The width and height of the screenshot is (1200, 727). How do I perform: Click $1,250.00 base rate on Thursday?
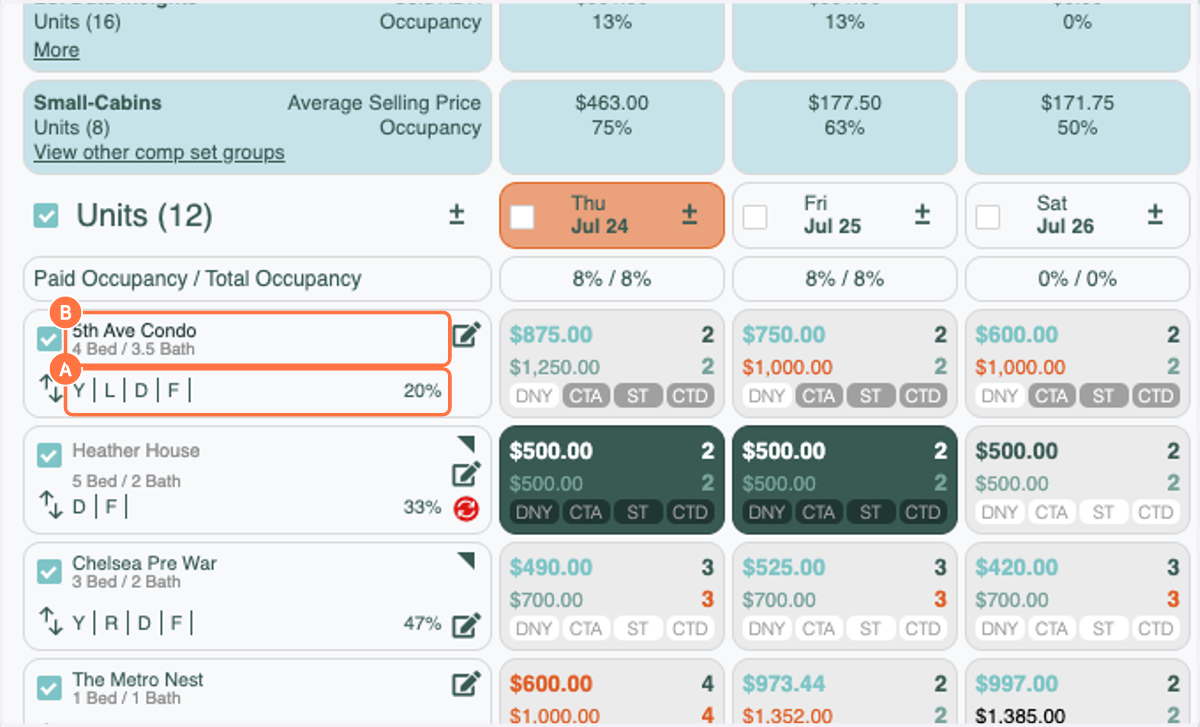click(555, 367)
